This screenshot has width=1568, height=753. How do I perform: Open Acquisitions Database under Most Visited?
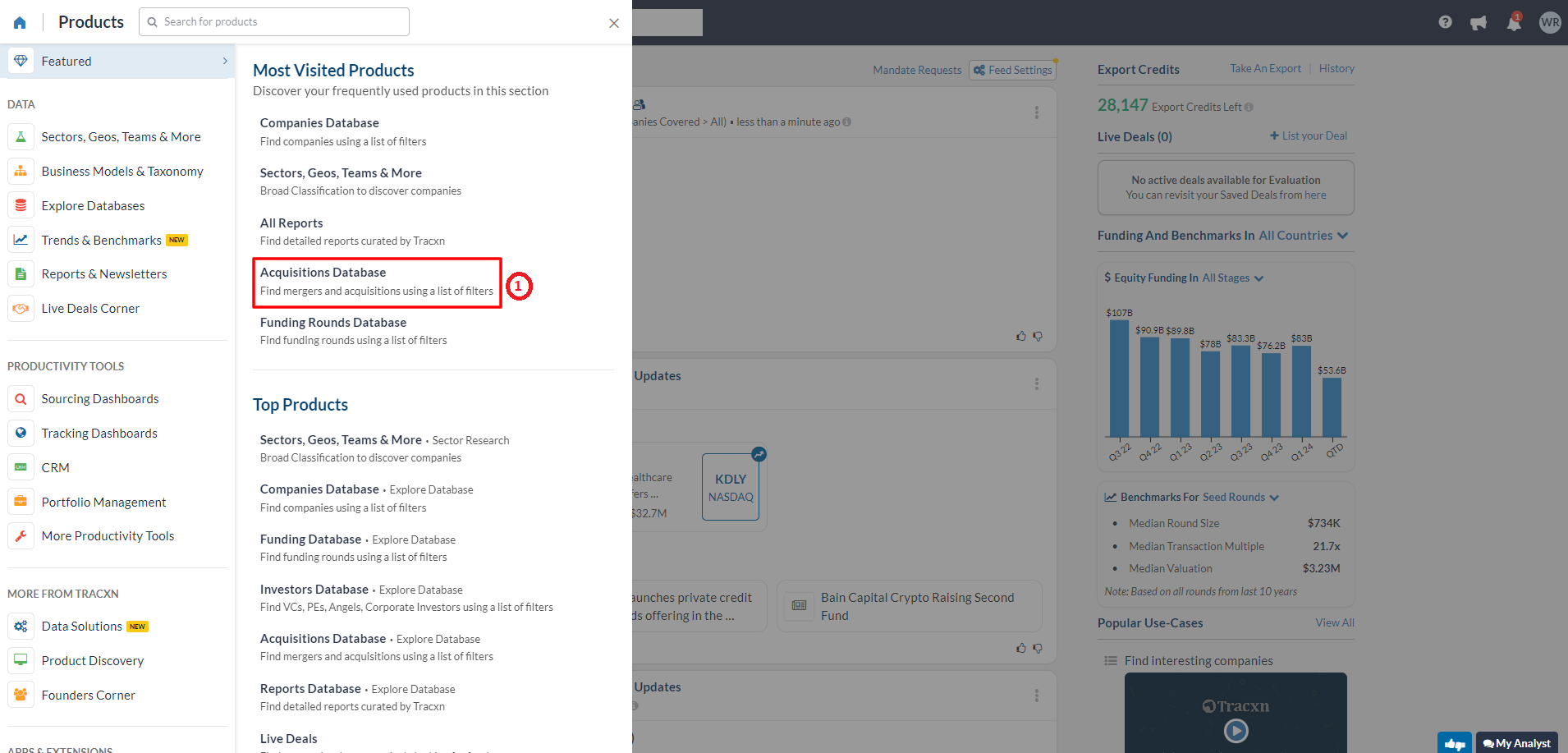[377, 282]
